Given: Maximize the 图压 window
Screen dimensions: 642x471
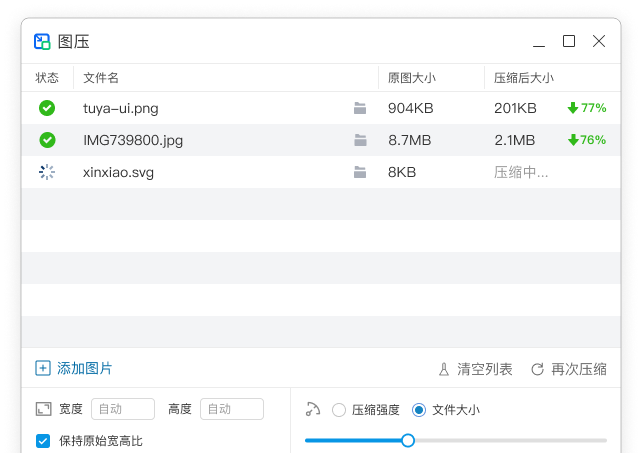Looking at the screenshot, I should tap(569, 41).
